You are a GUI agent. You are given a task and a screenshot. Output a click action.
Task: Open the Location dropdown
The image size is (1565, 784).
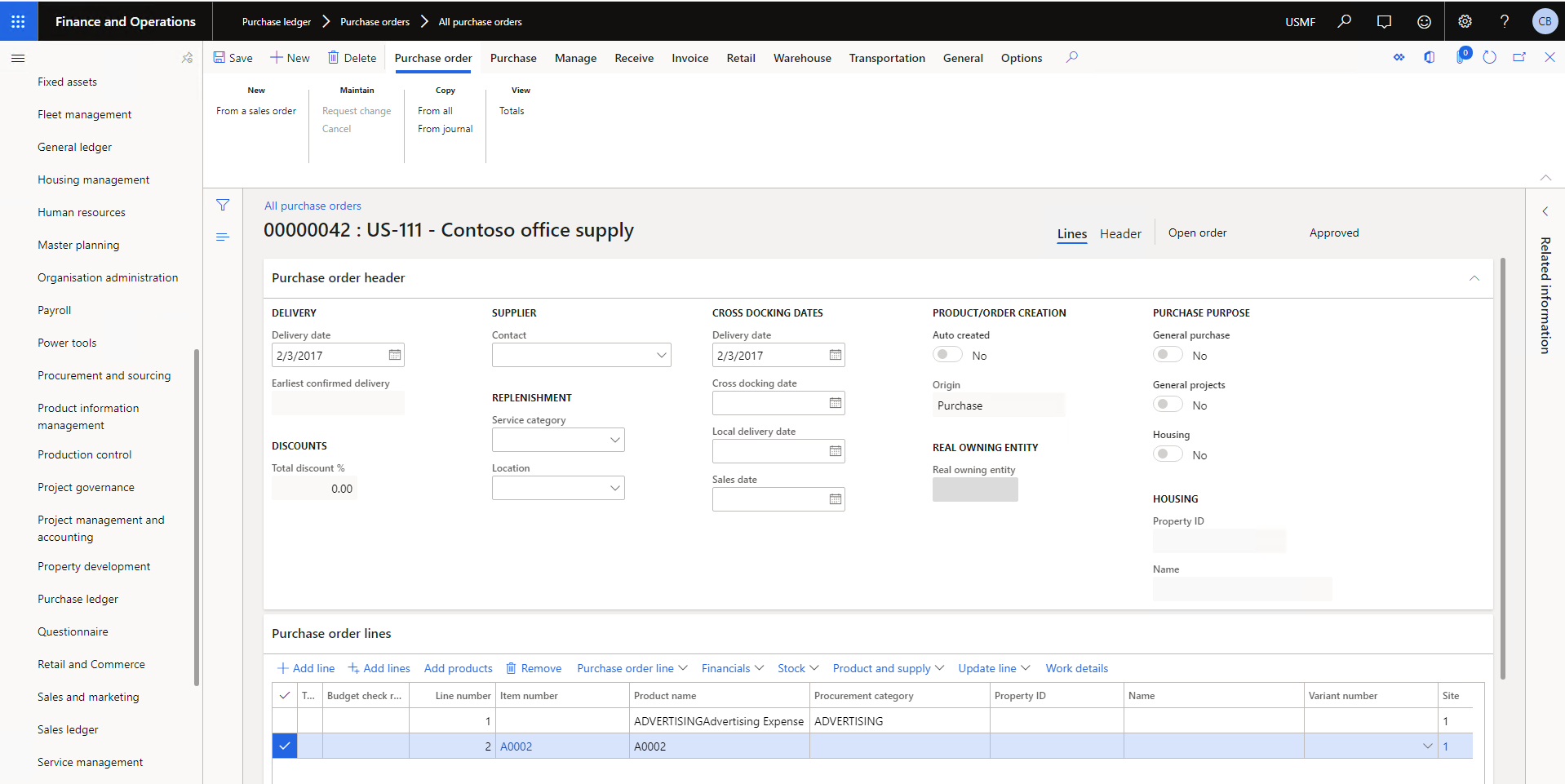click(x=615, y=488)
